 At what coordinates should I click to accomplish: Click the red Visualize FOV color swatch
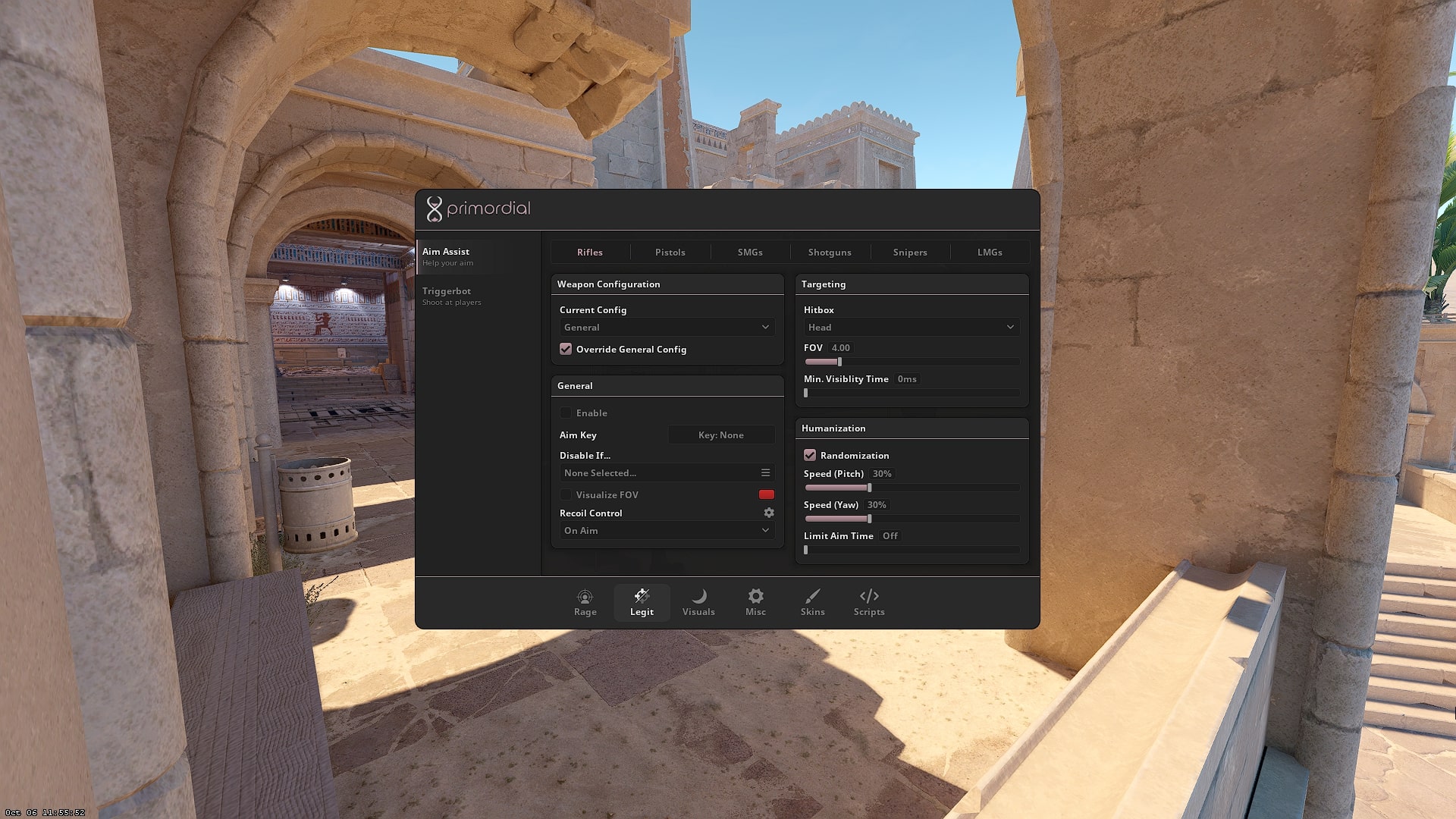(766, 494)
